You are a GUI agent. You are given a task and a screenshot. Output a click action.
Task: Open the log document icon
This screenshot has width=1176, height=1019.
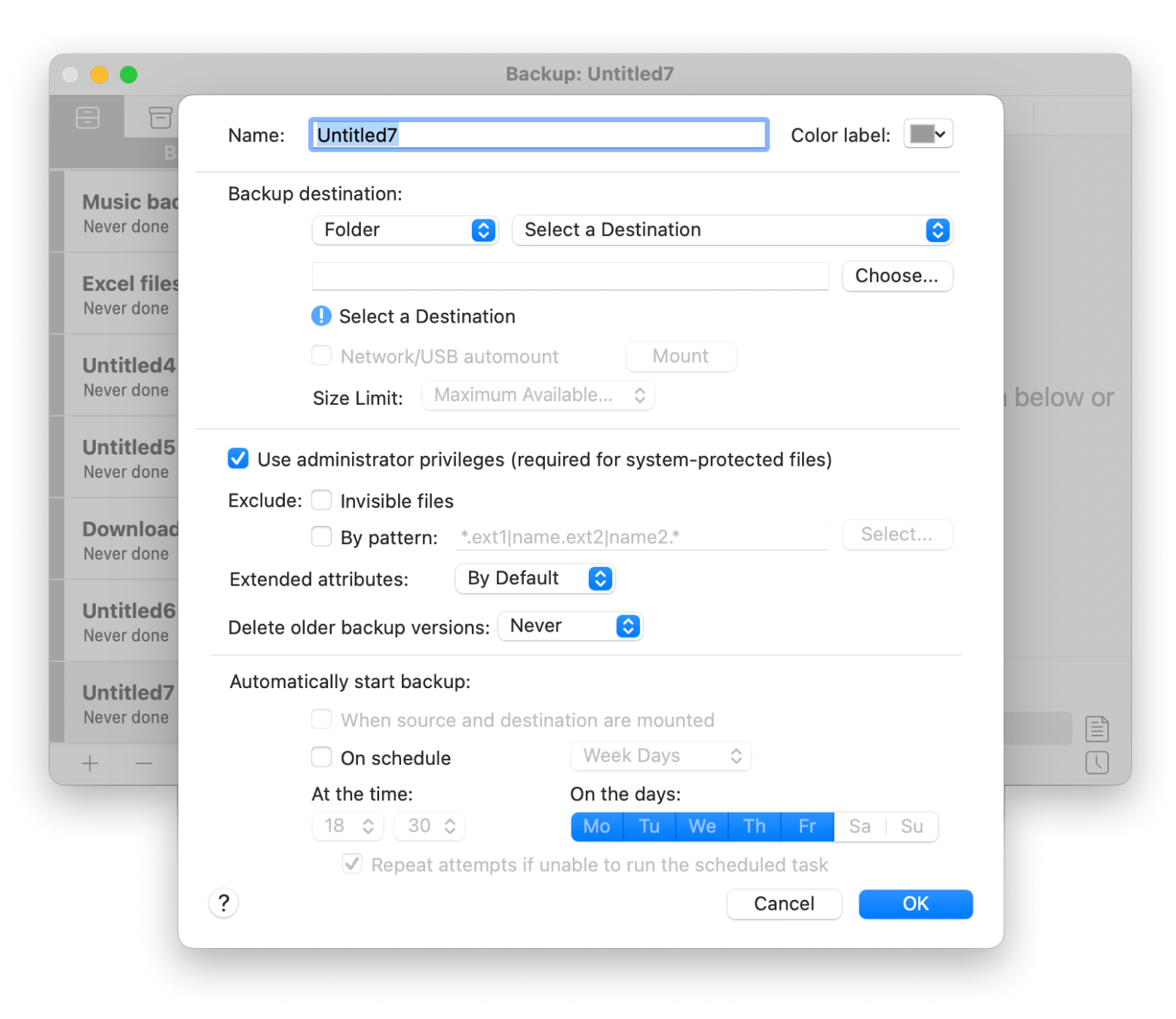point(1096,729)
